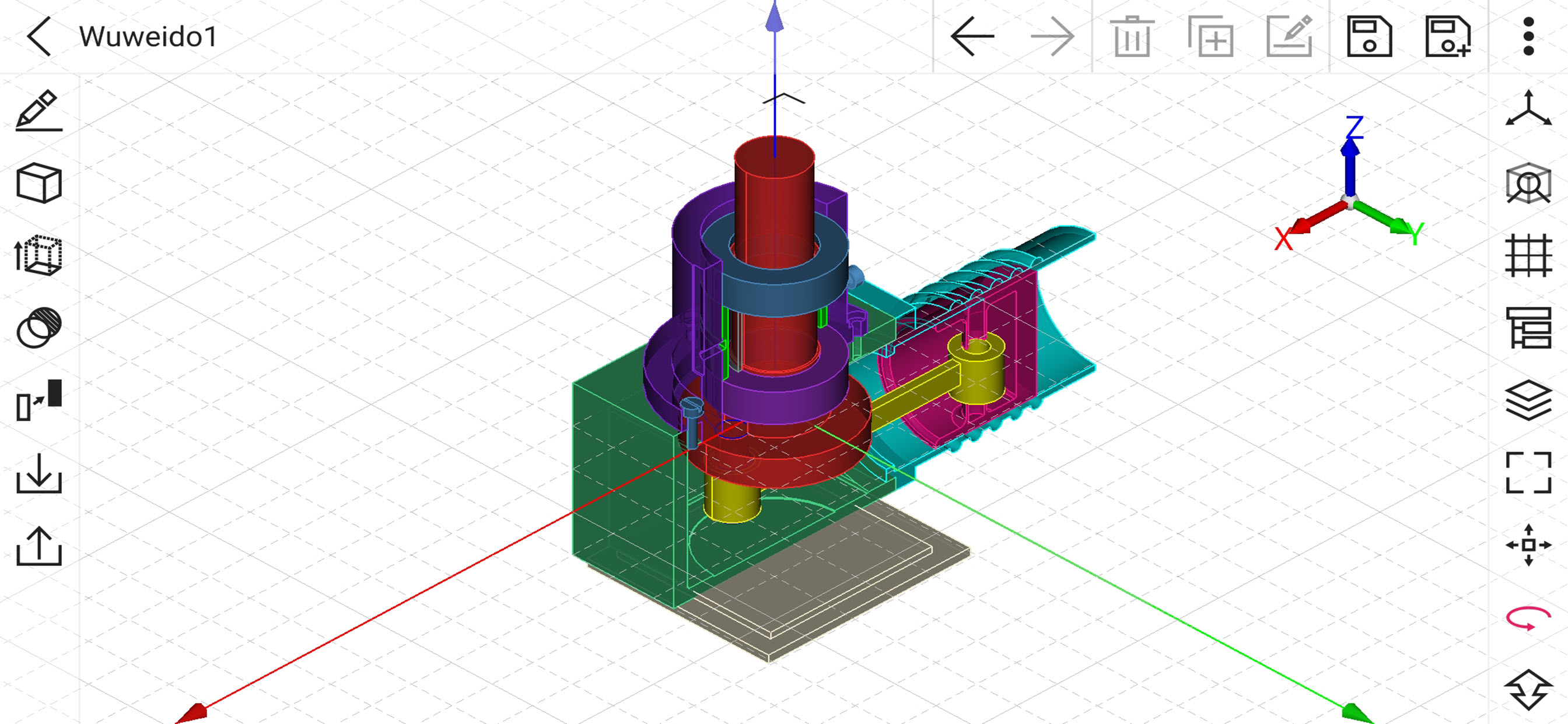The image size is (1568, 724).
Task: Click the fit-to-screen brackets icon
Action: pos(1528,473)
